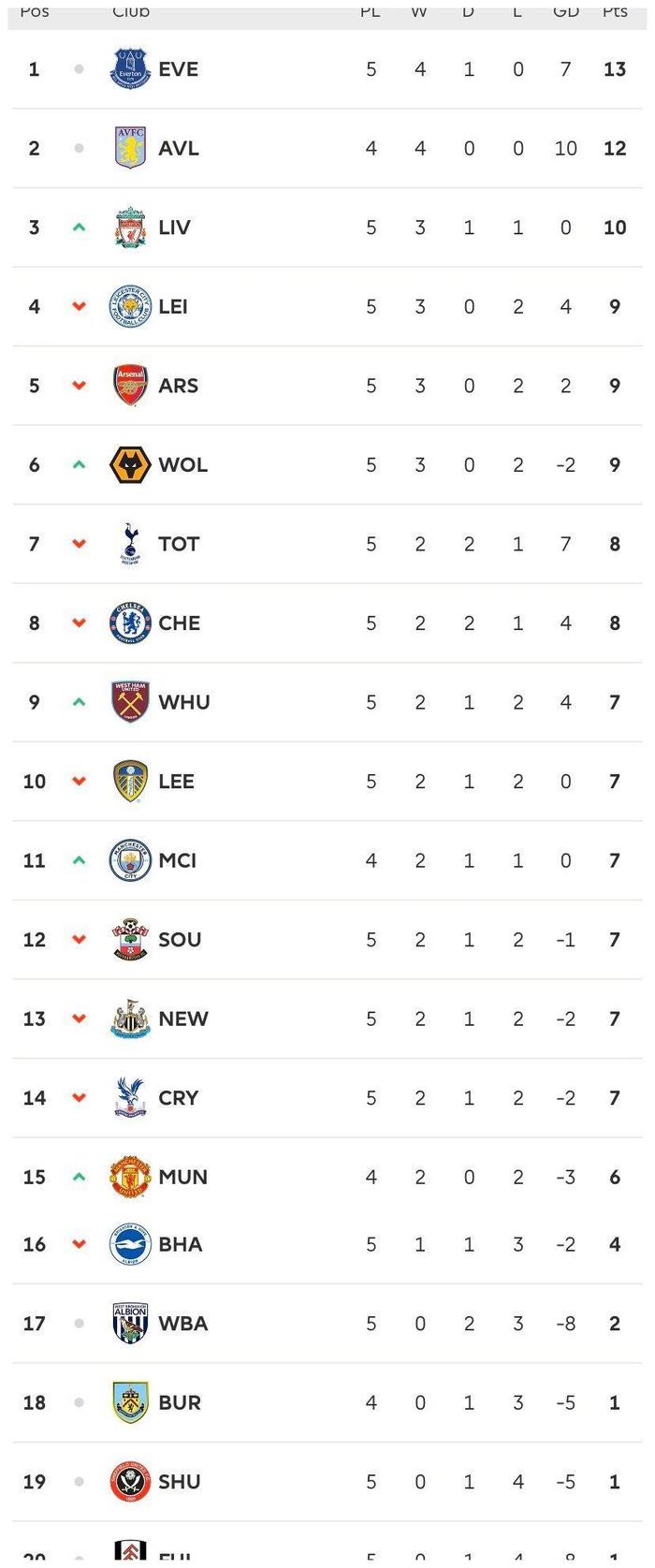Open the LEE team name link
Image resolution: width=655 pixels, height=1568 pixels.
[x=177, y=782]
